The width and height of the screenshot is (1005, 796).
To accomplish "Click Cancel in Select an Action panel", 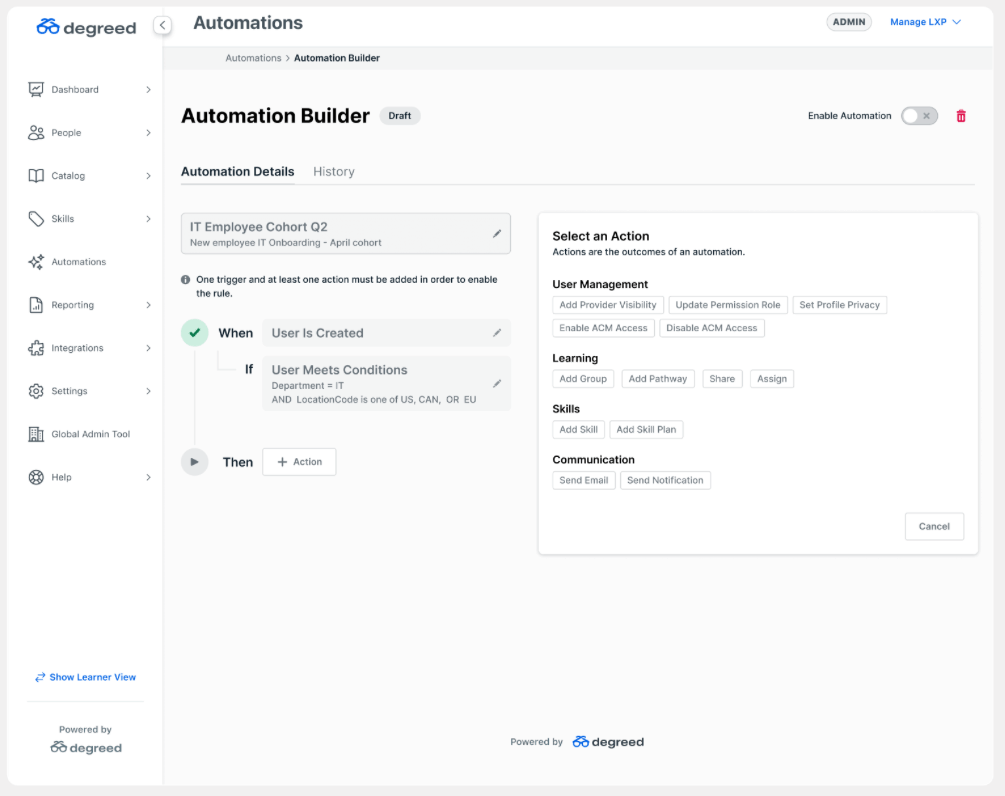I will pyautogui.click(x=934, y=526).
